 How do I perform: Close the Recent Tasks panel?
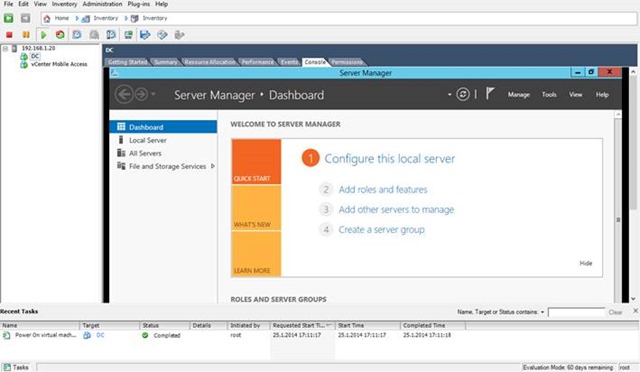tap(636, 311)
